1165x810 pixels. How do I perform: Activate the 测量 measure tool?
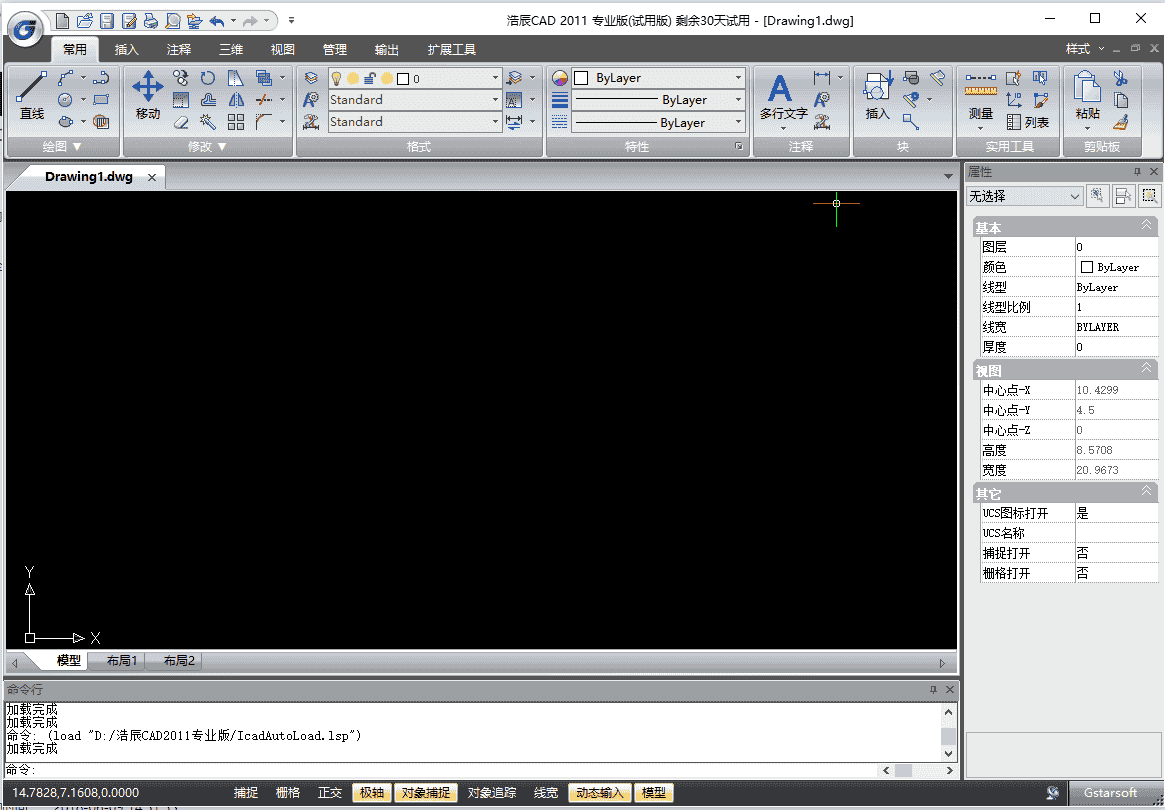(x=980, y=95)
